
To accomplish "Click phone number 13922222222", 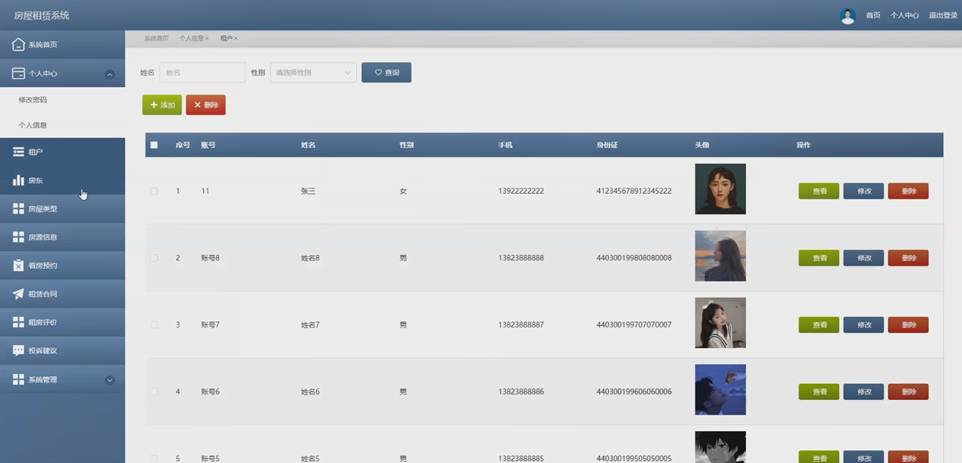I will 521,191.
